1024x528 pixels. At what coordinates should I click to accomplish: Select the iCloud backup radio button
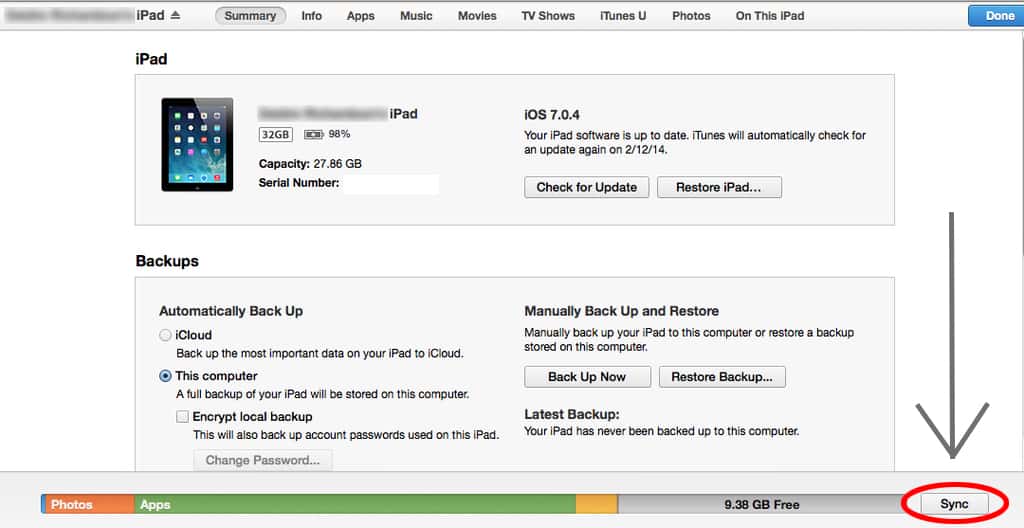[165, 335]
